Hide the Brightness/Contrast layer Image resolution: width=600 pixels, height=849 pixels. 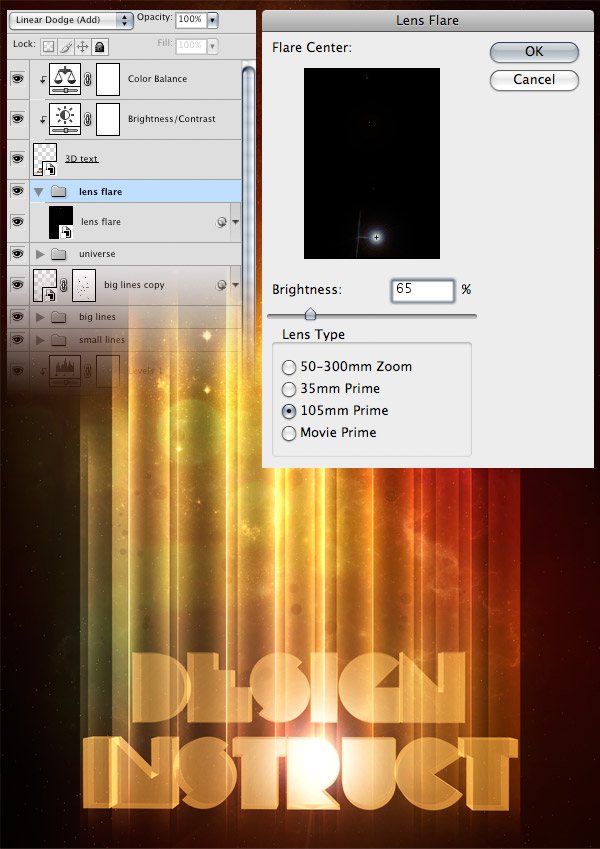coord(18,119)
